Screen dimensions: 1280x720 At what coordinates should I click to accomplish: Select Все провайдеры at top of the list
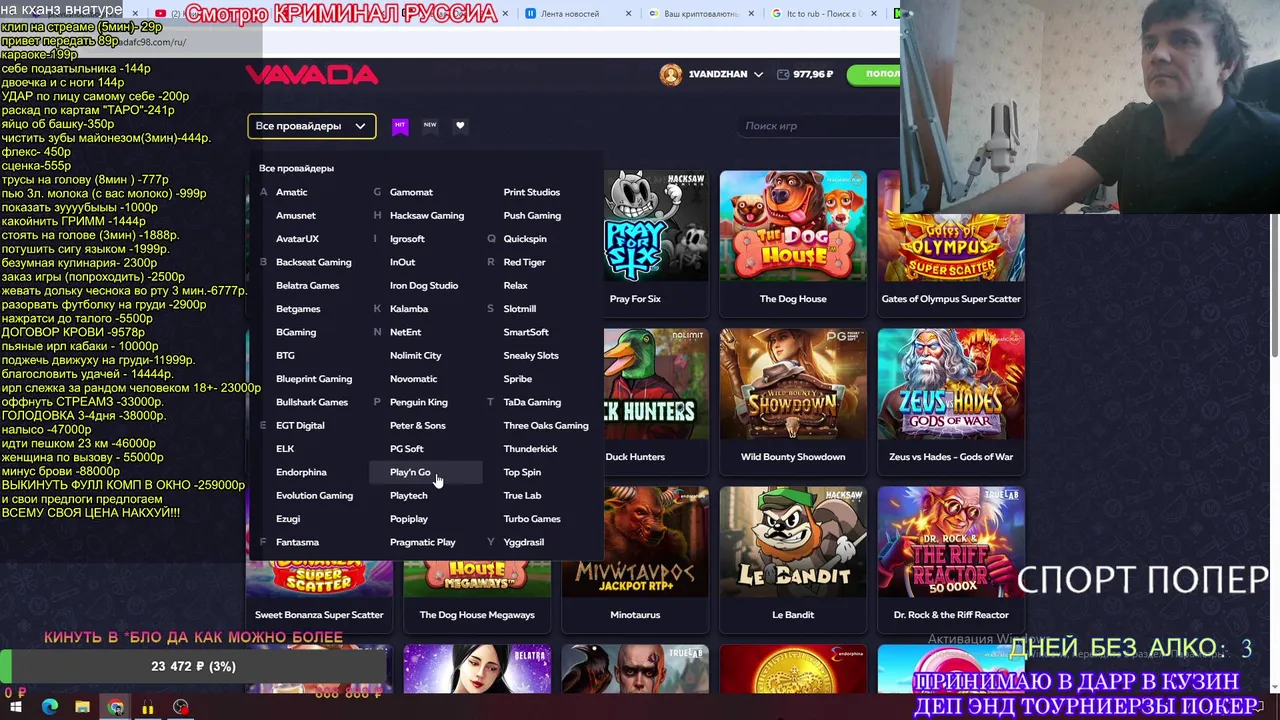(296, 168)
